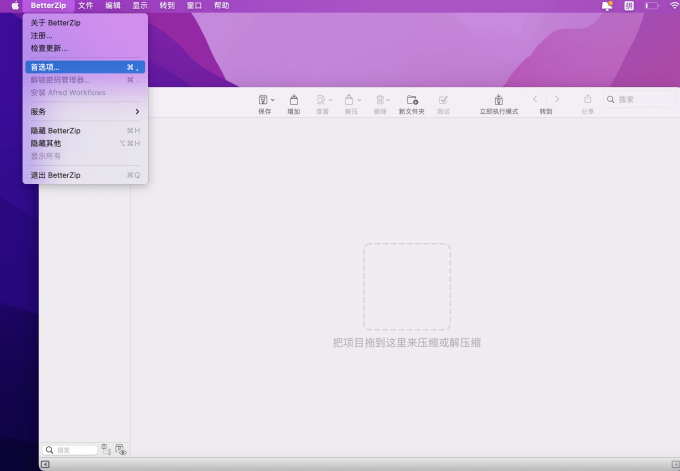The width and height of the screenshot is (680, 471).
Task: Click the View (查看) magnifier icon
Action: pos(321,100)
